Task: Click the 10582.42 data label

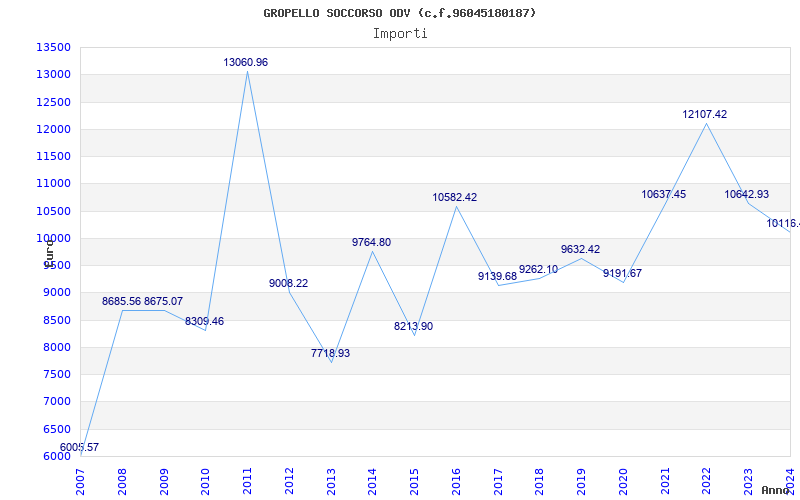Action: (x=455, y=197)
